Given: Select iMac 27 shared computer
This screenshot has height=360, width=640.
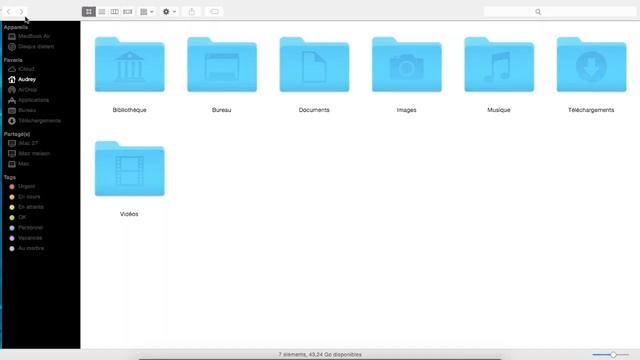Looking at the screenshot, I should (24, 143).
